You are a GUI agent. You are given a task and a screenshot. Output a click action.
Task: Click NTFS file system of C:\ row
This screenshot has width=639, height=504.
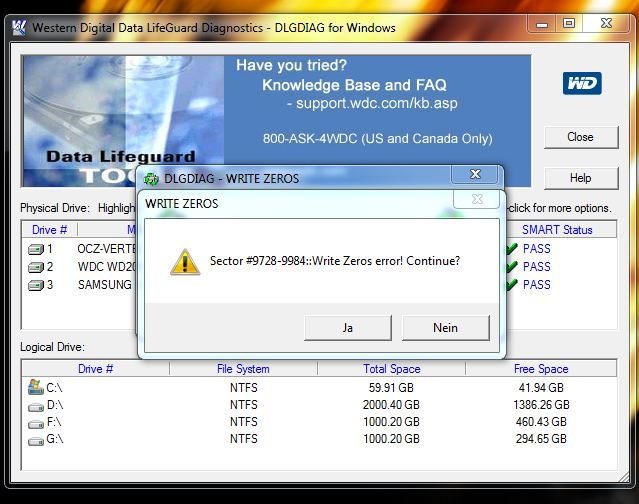pyautogui.click(x=244, y=387)
